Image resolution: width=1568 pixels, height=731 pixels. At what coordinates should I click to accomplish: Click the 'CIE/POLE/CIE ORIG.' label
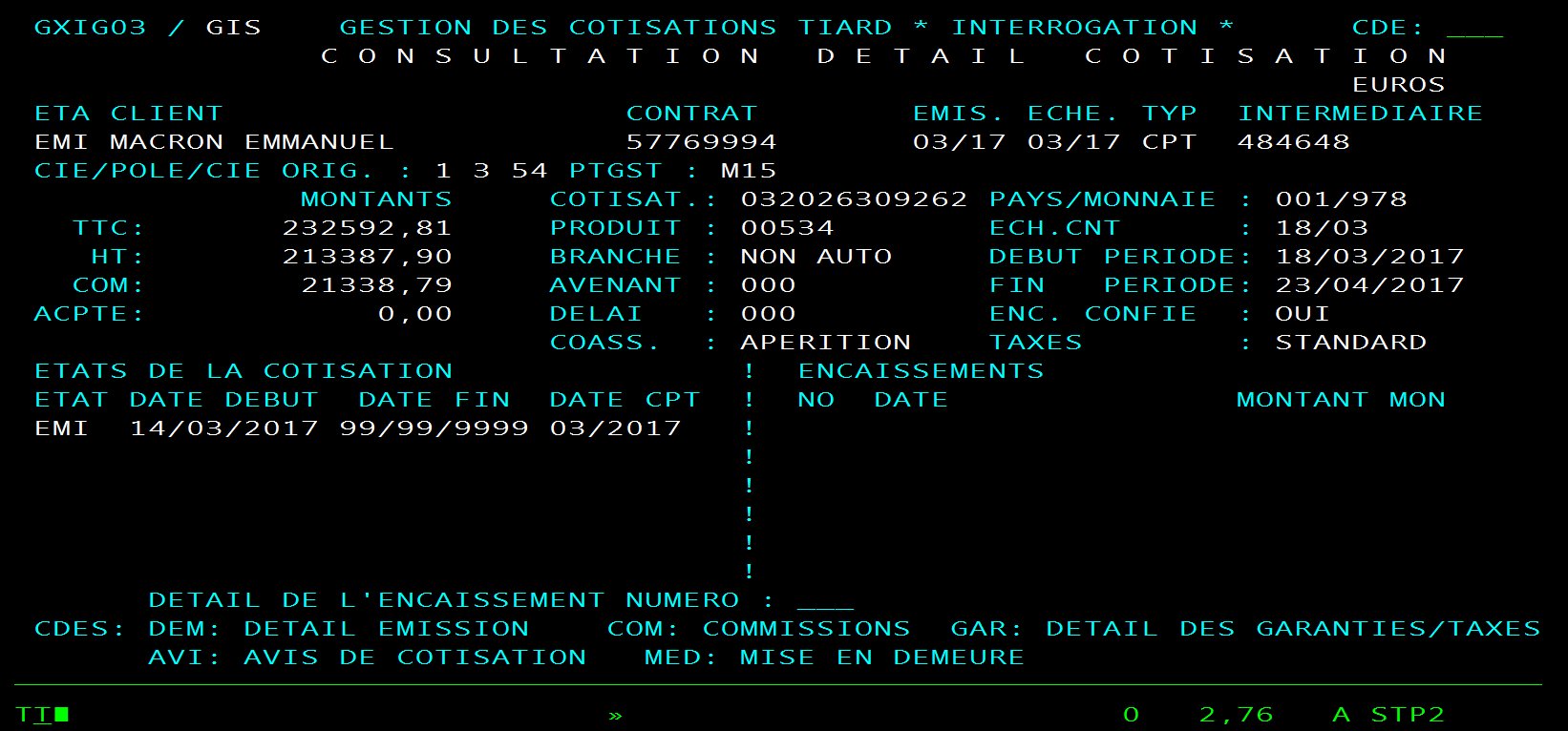point(203,171)
